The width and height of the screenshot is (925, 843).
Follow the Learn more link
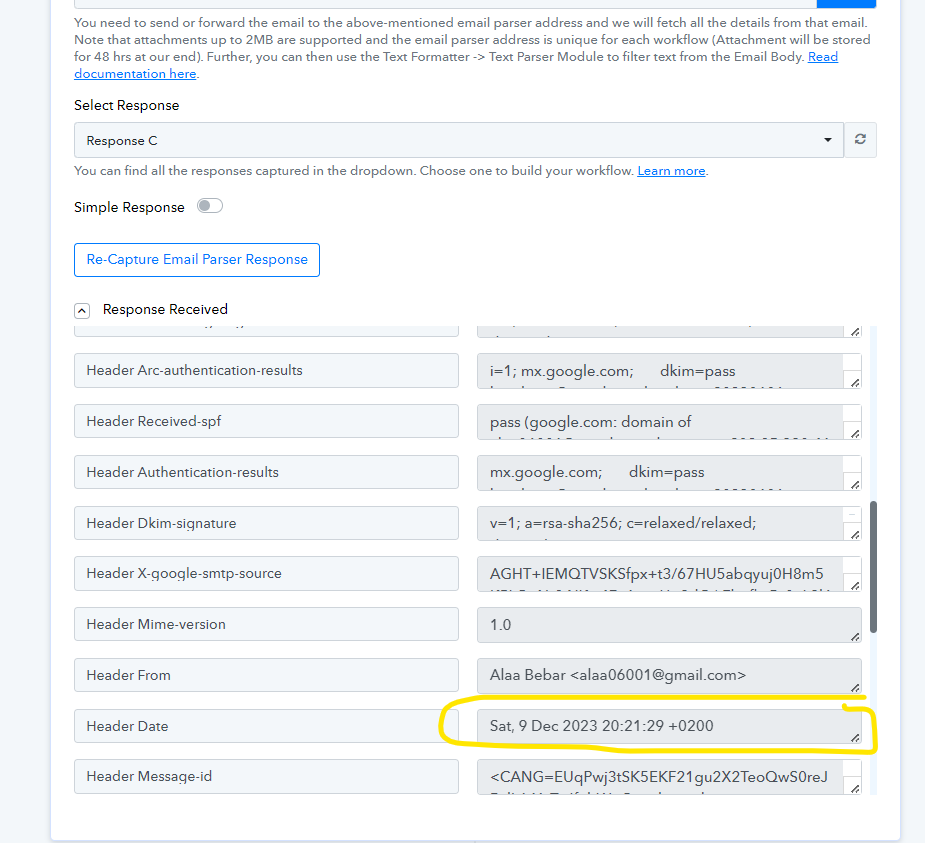(671, 170)
